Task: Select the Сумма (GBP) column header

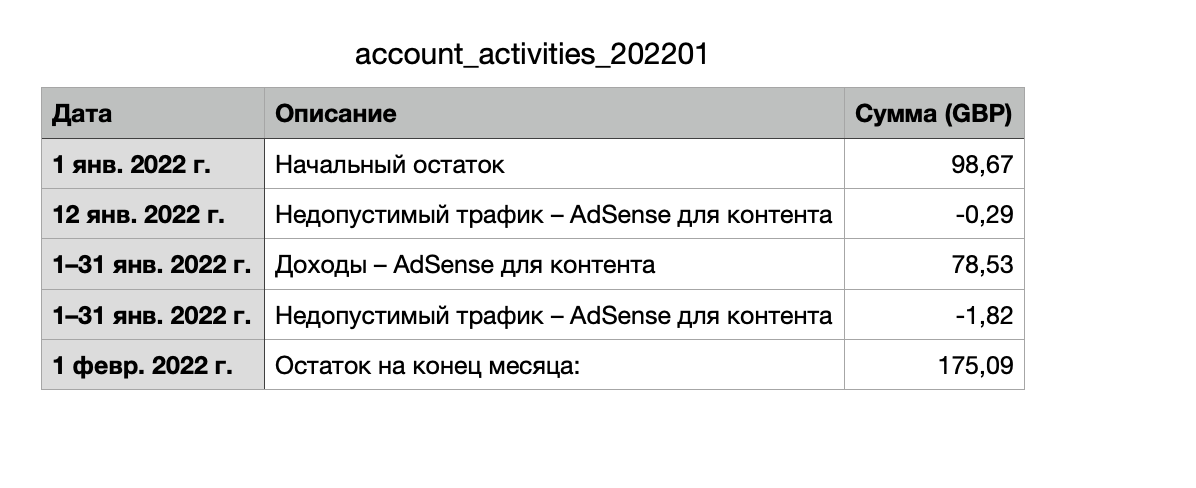Action: coord(934,113)
